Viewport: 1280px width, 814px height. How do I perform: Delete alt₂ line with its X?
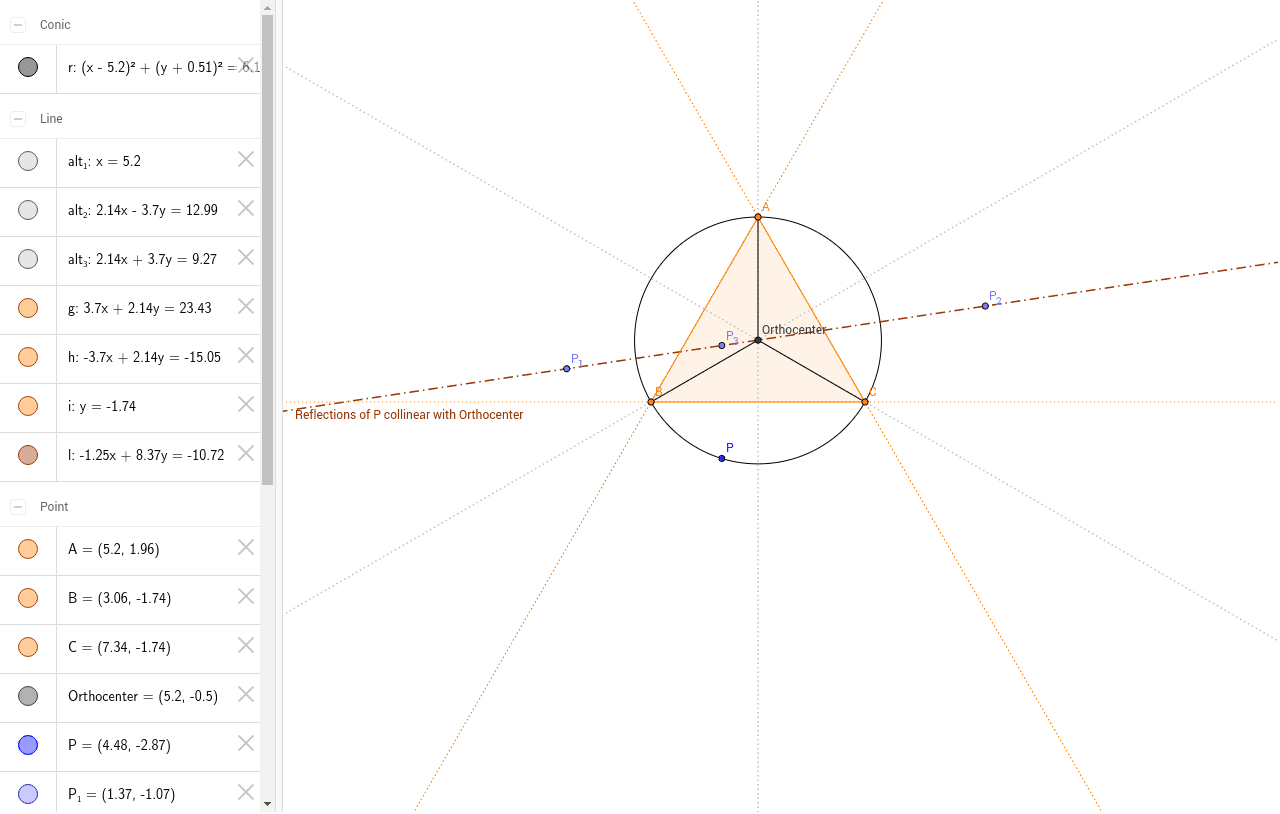(x=246, y=207)
